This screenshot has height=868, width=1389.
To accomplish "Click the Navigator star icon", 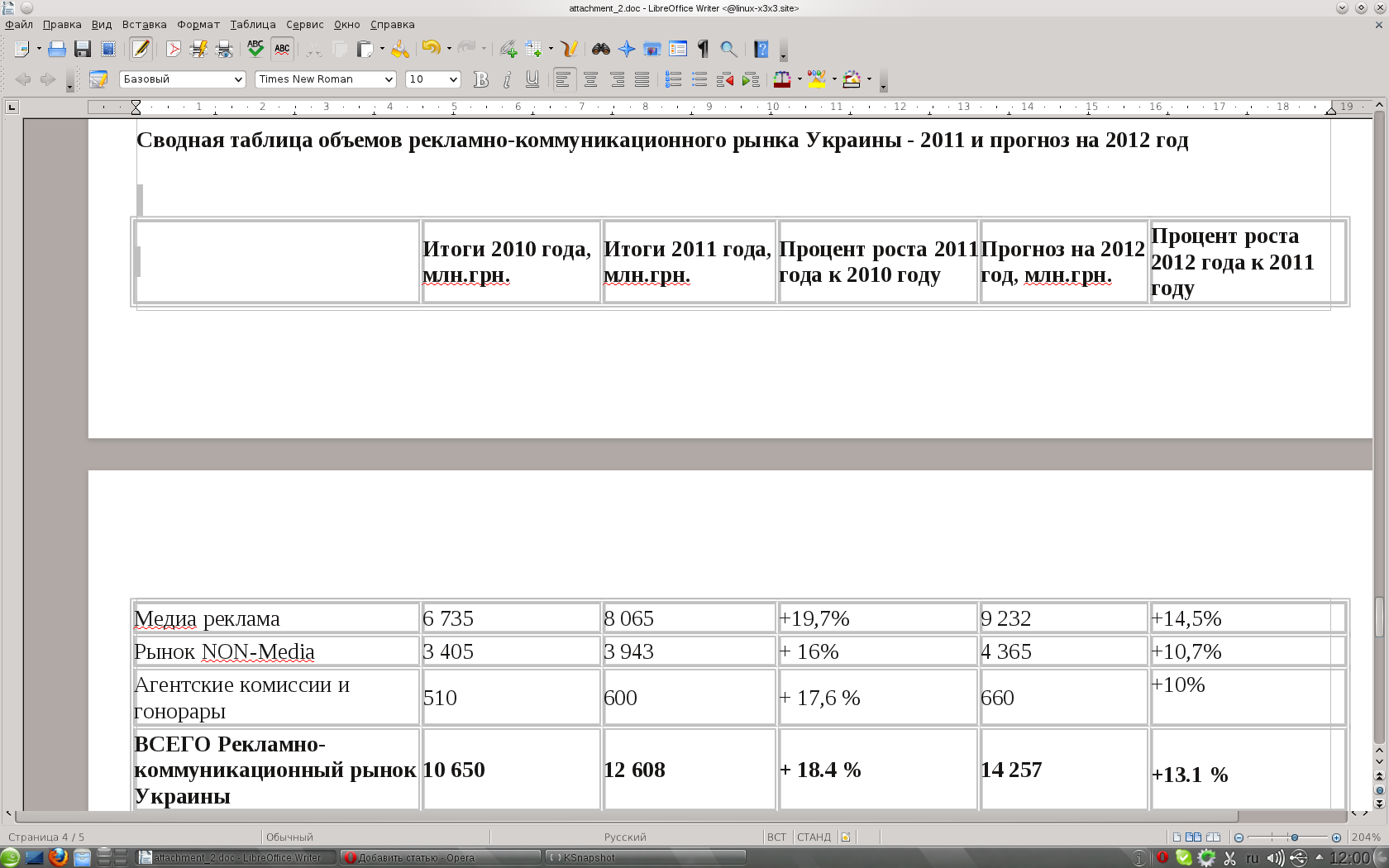I will (627, 50).
